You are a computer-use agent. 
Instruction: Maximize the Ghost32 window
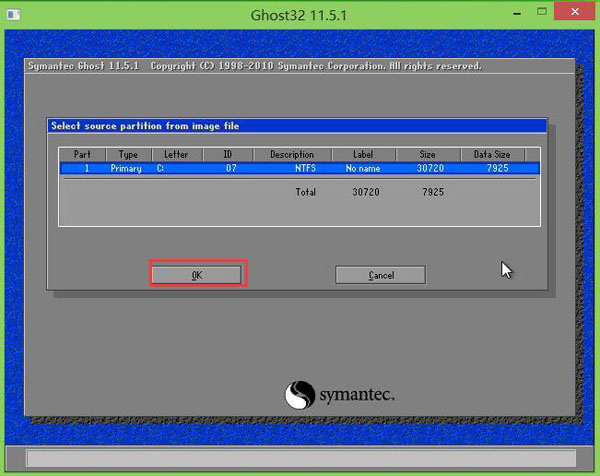click(x=541, y=11)
